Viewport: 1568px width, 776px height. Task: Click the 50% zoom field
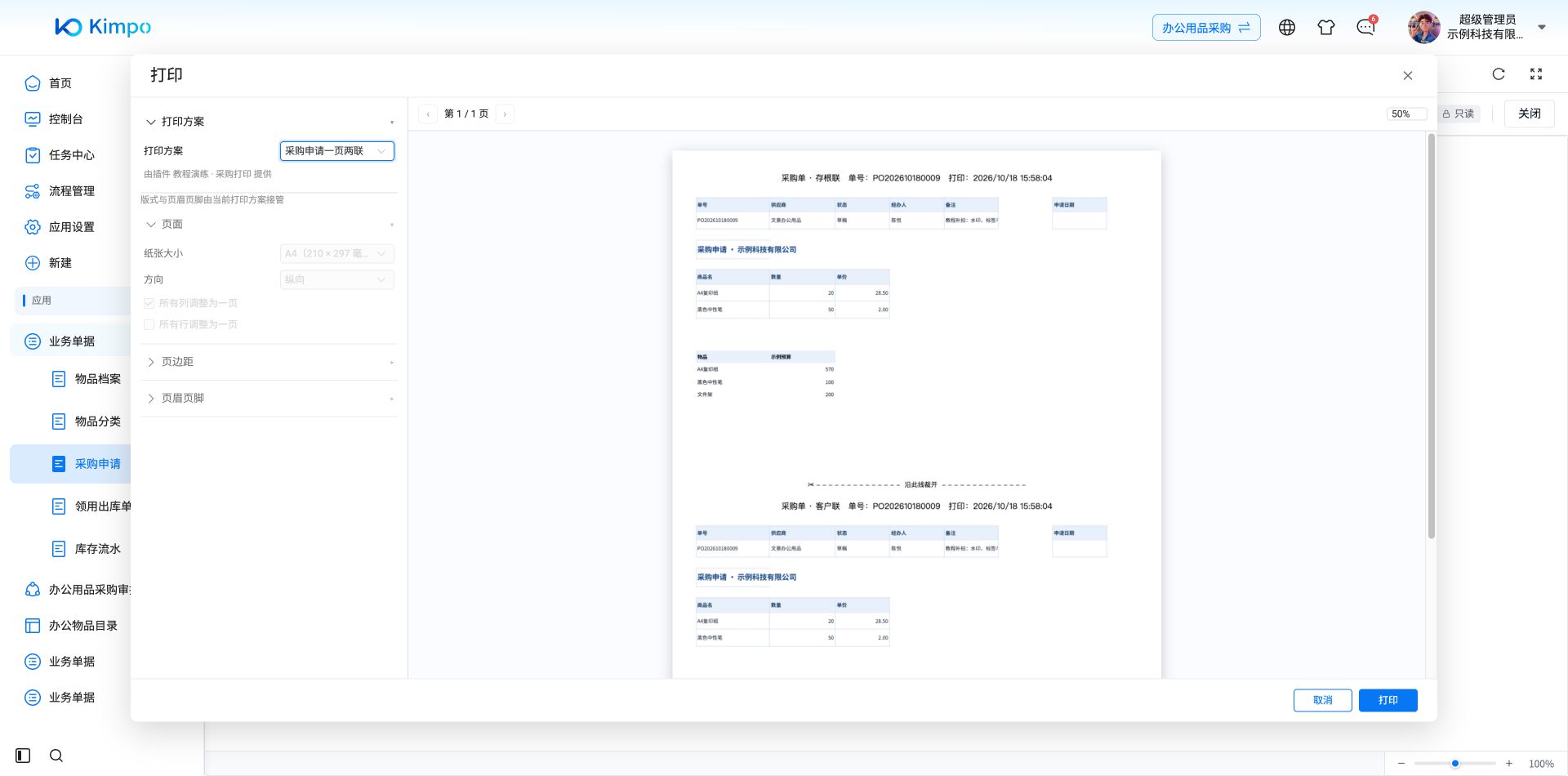coord(1406,114)
